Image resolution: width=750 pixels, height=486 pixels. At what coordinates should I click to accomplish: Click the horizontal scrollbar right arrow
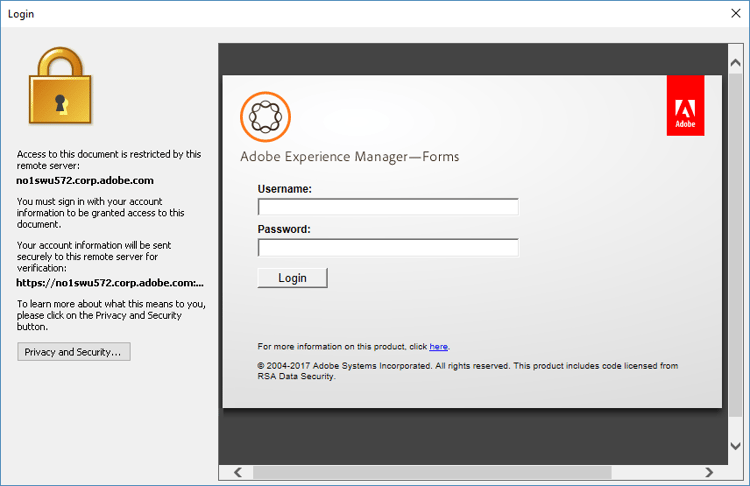tap(709, 472)
